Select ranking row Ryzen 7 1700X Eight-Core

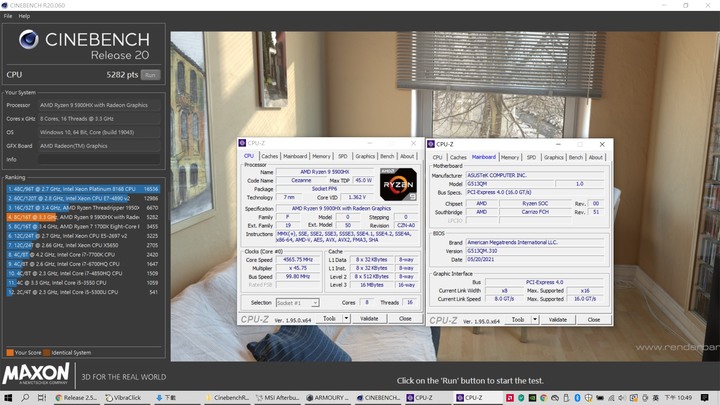83,226
